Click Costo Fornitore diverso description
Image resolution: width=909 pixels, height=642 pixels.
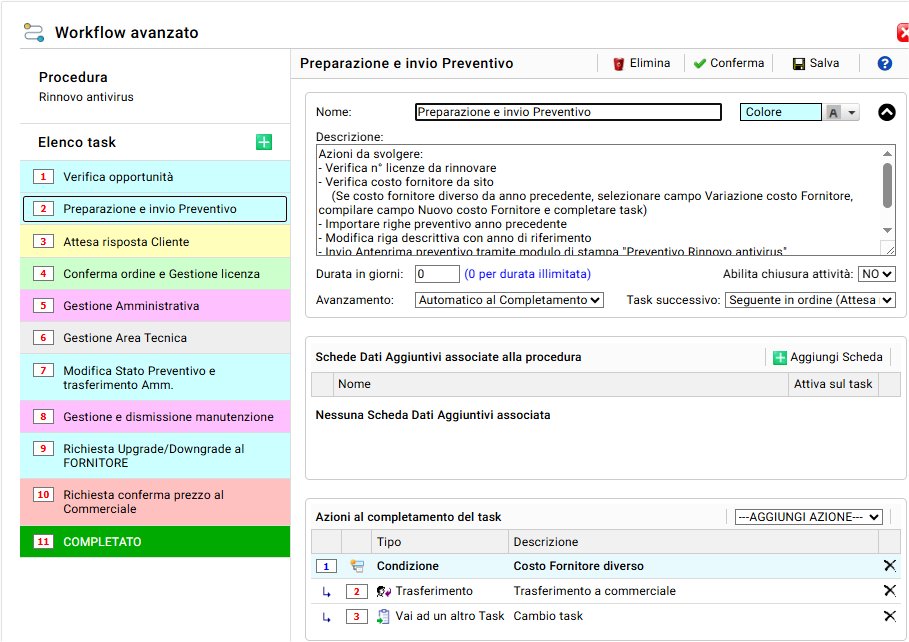(x=578, y=566)
